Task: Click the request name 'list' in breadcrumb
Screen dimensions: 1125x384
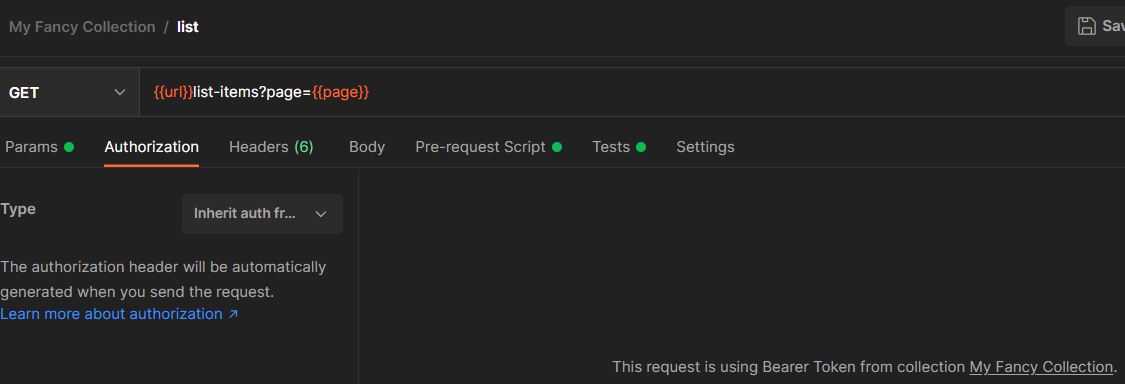Action: [x=188, y=27]
